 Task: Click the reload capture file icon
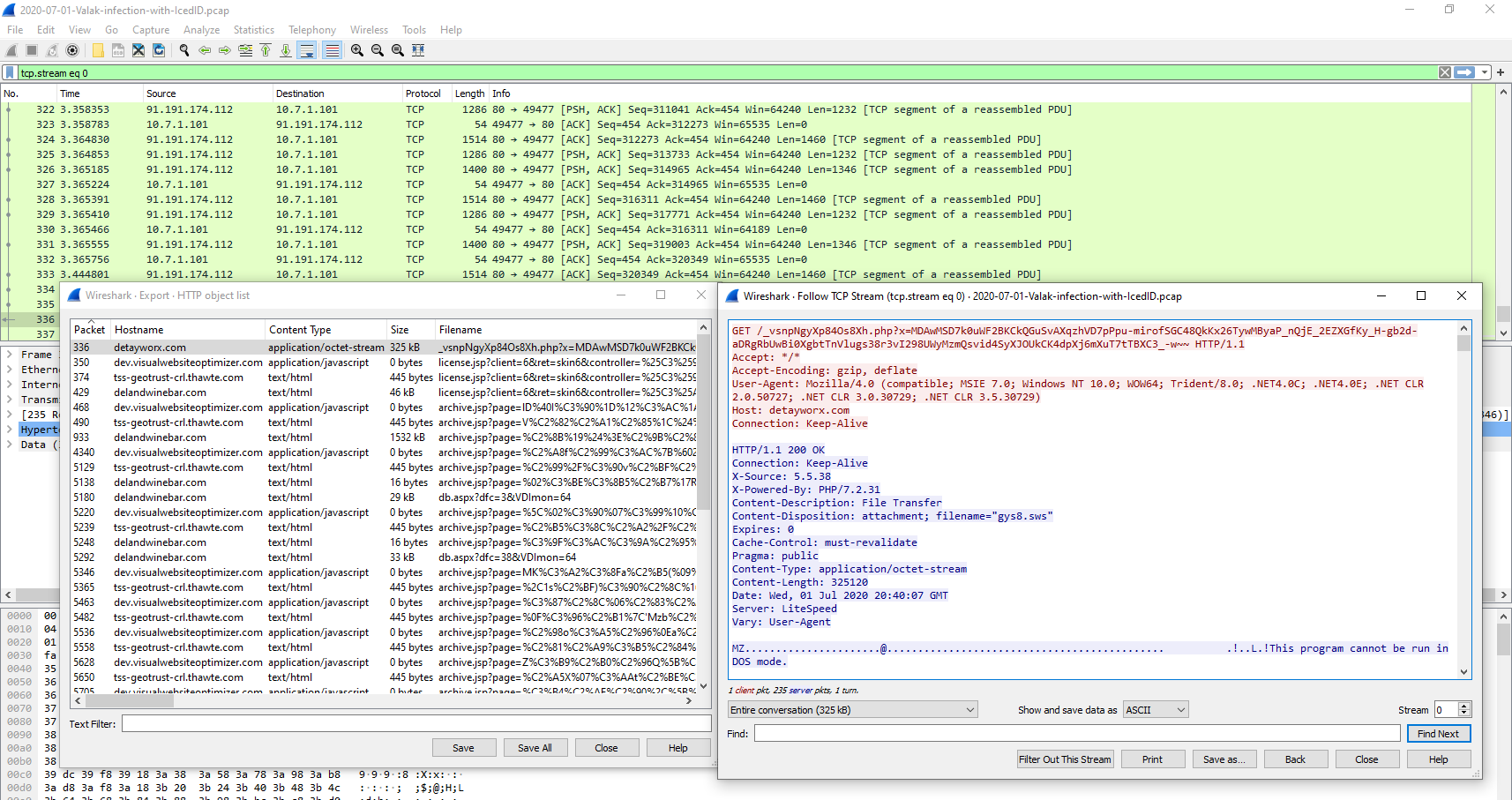159,50
